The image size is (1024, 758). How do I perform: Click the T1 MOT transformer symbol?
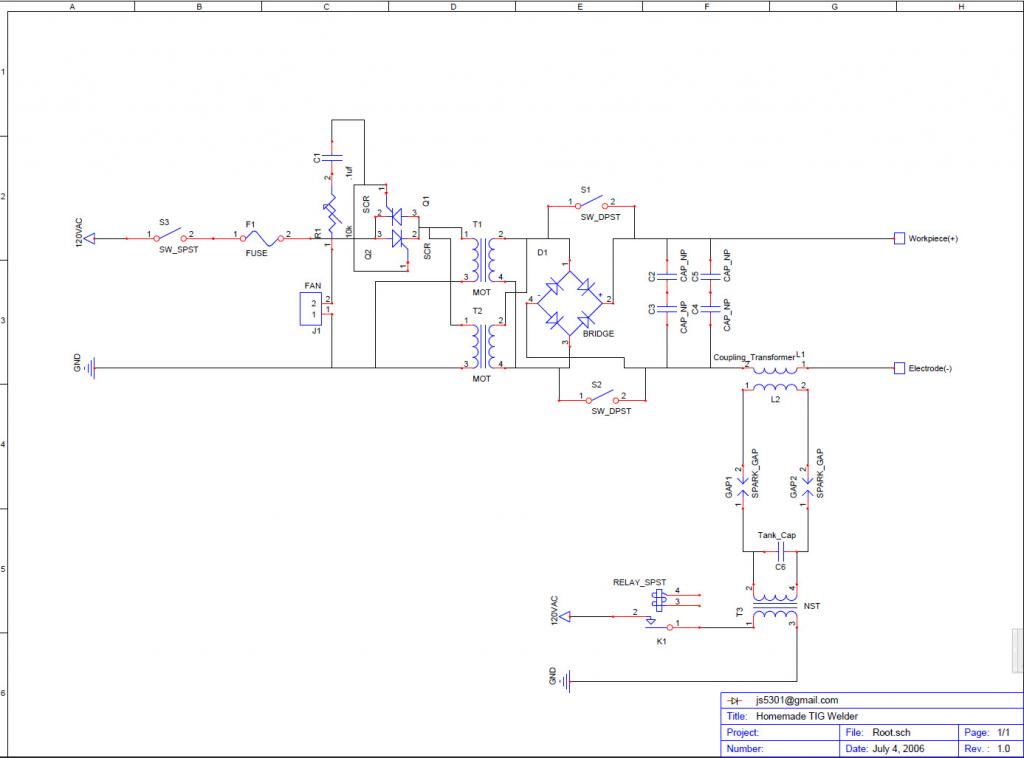tap(483, 258)
